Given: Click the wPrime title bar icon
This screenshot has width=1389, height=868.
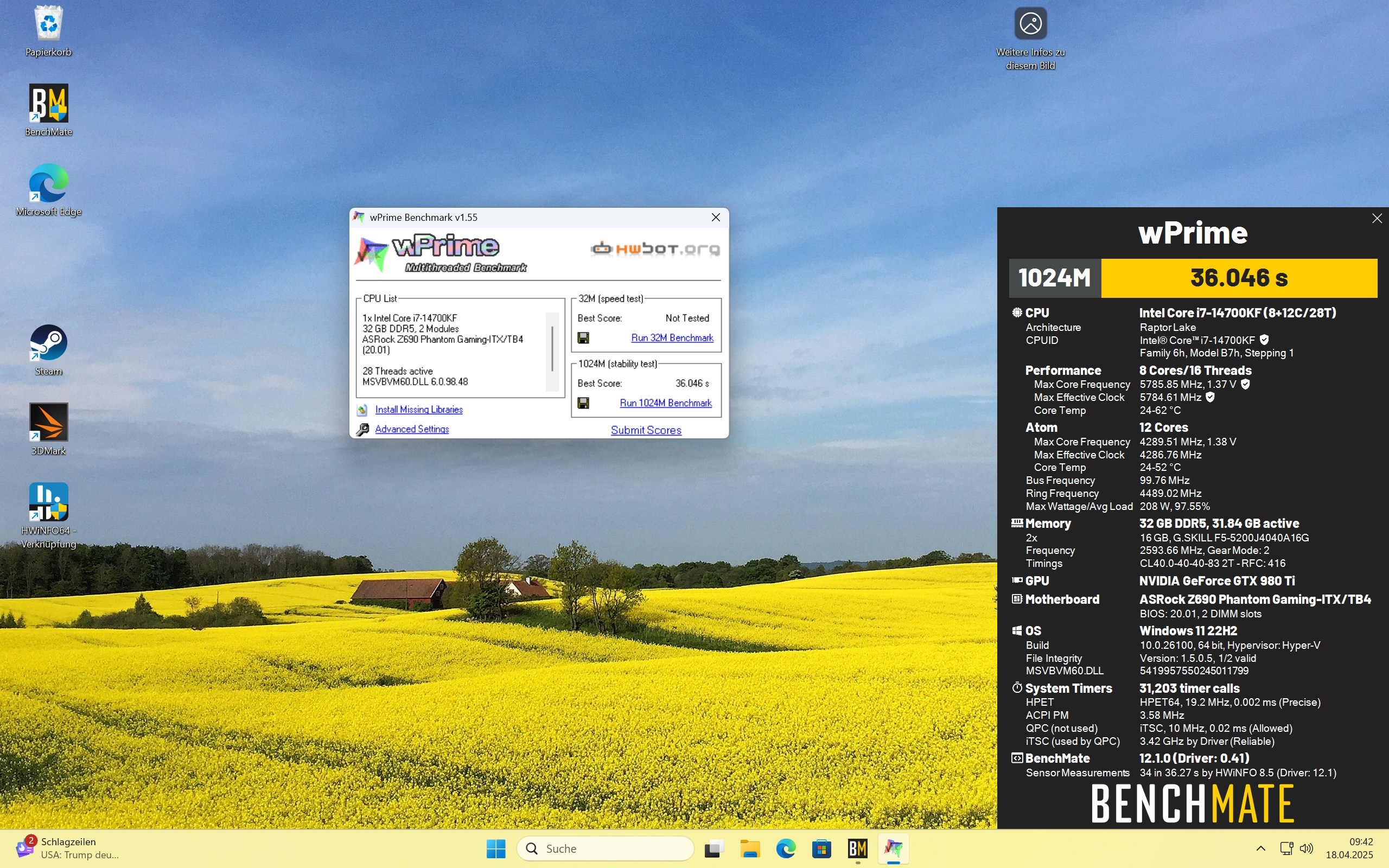Looking at the screenshot, I should tap(359, 217).
